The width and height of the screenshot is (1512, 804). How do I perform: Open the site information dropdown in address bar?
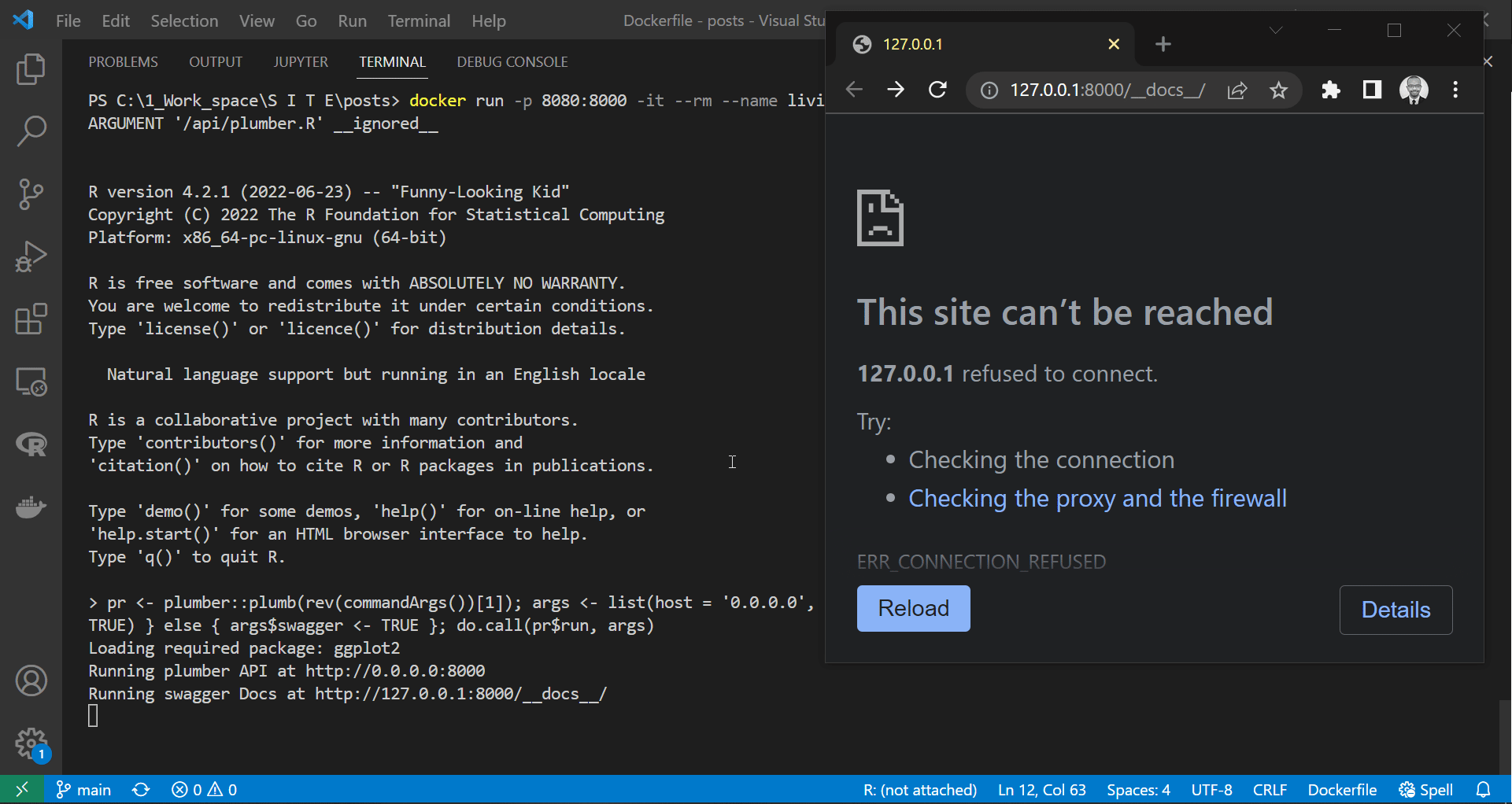point(989,90)
